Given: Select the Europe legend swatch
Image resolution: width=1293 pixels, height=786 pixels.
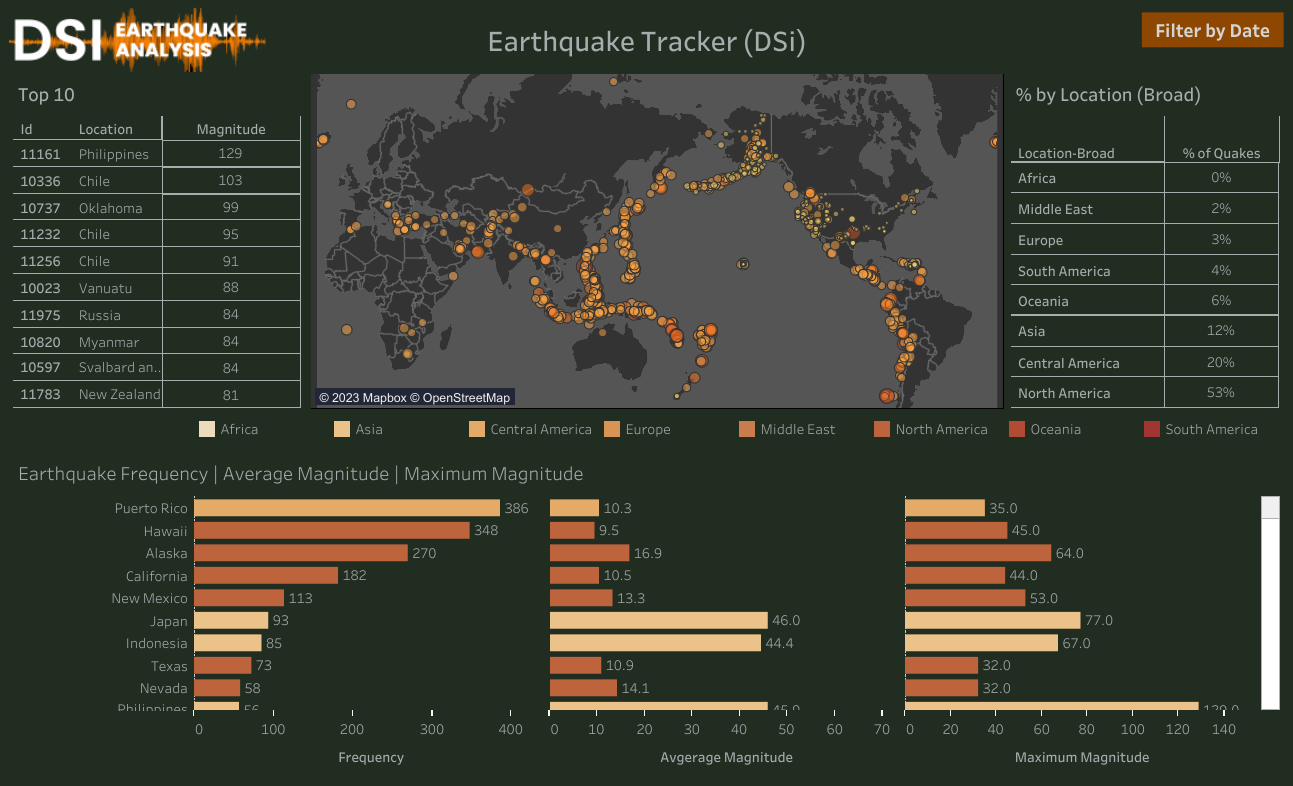Looking at the screenshot, I should point(613,429).
